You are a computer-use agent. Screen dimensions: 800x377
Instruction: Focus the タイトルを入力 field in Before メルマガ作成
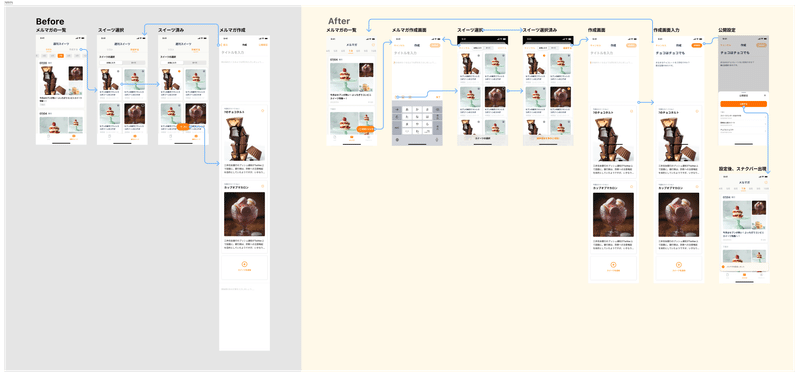244,52
